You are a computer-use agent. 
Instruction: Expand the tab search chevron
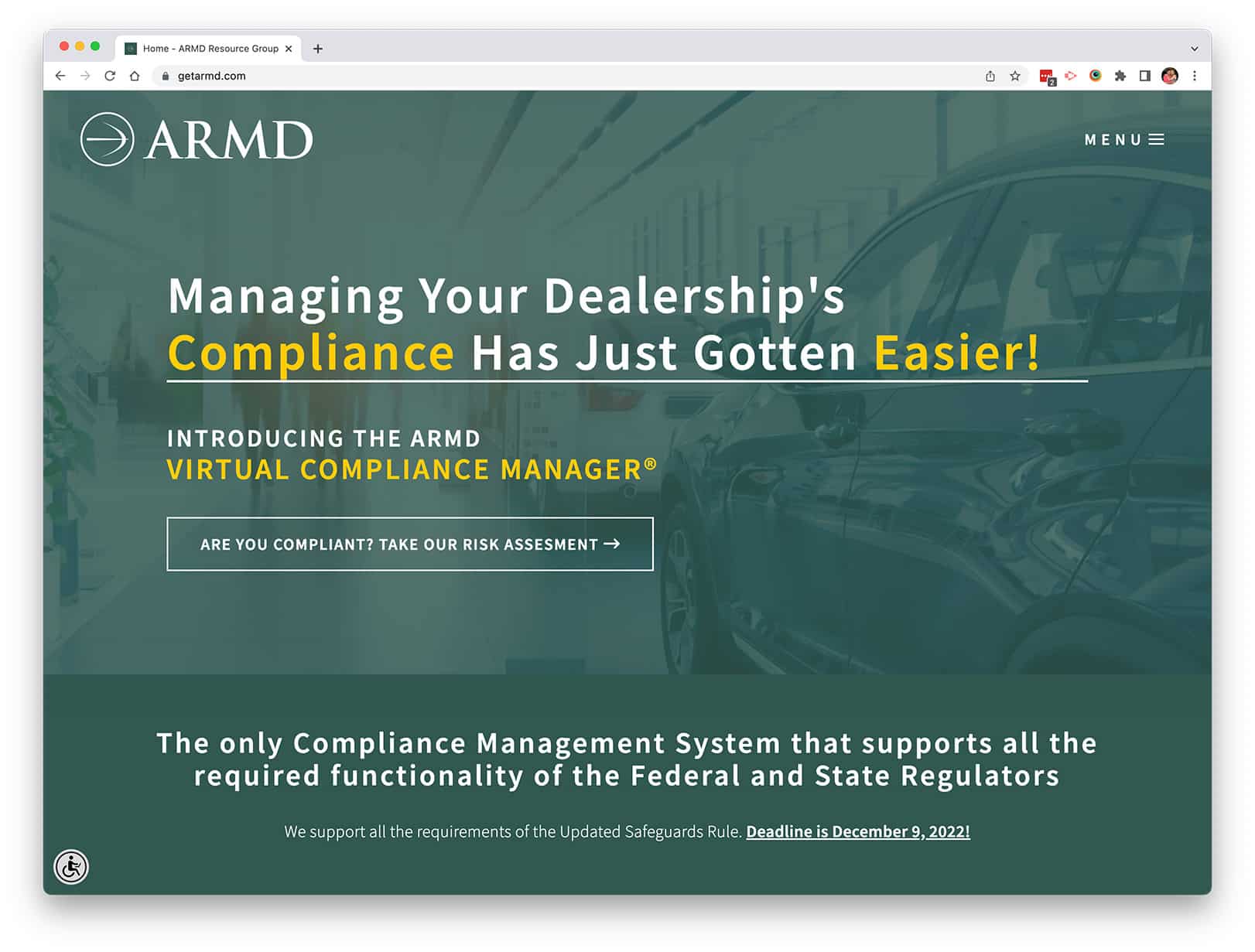pyautogui.click(x=1195, y=49)
